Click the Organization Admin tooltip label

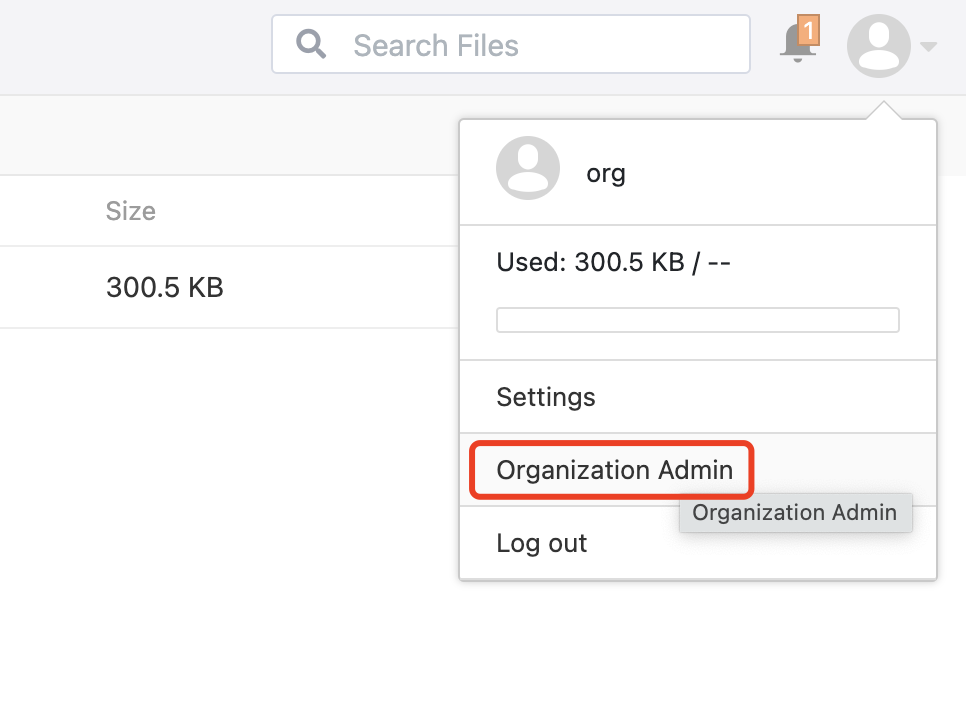tap(795, 513)
